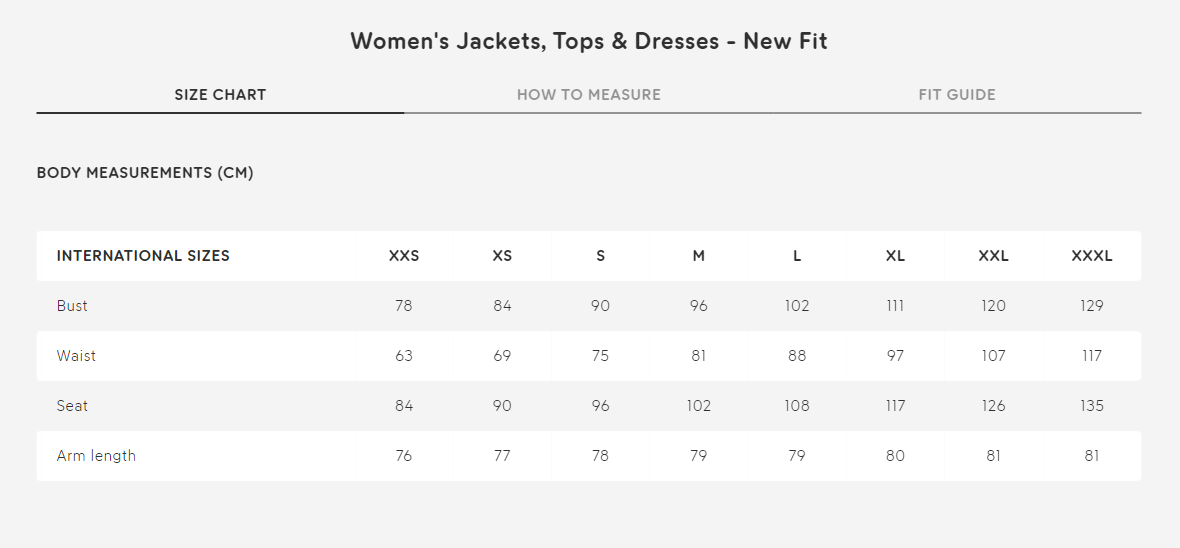Click the L size column header

pos(797,256)
